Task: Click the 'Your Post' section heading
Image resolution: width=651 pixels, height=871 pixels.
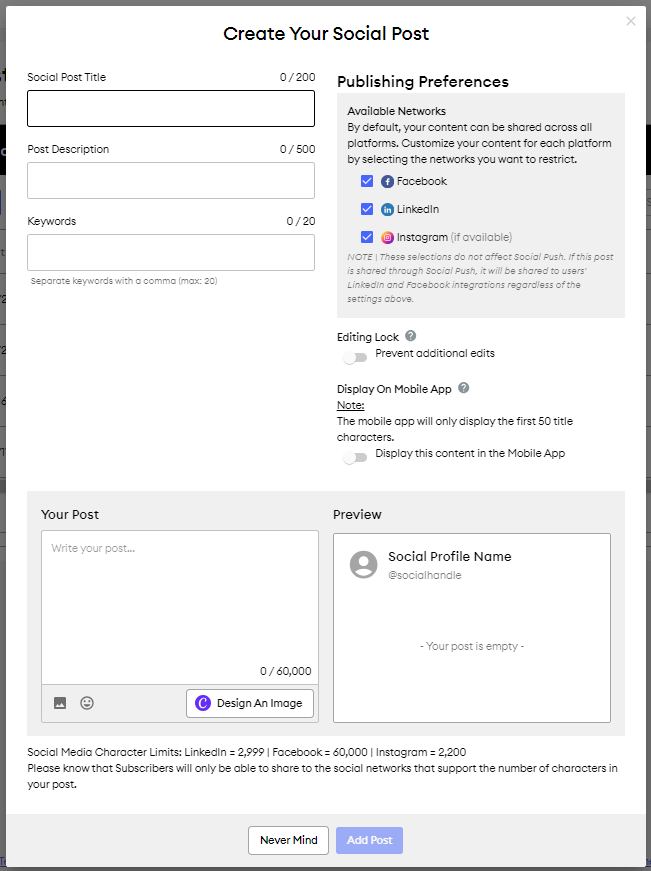Action: click(70, 514)
